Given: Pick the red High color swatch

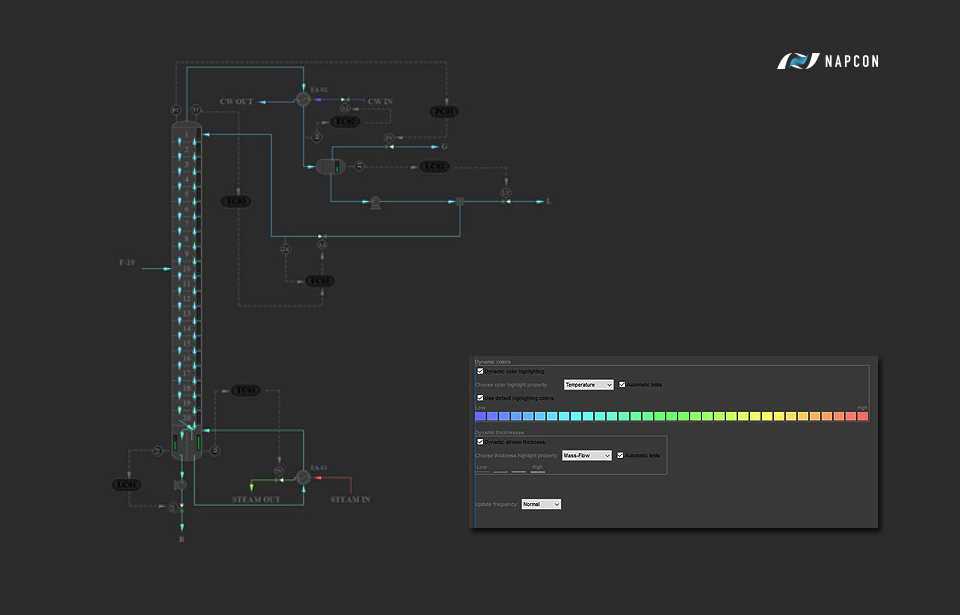Looking at the screenshot, I should point(863,416).
